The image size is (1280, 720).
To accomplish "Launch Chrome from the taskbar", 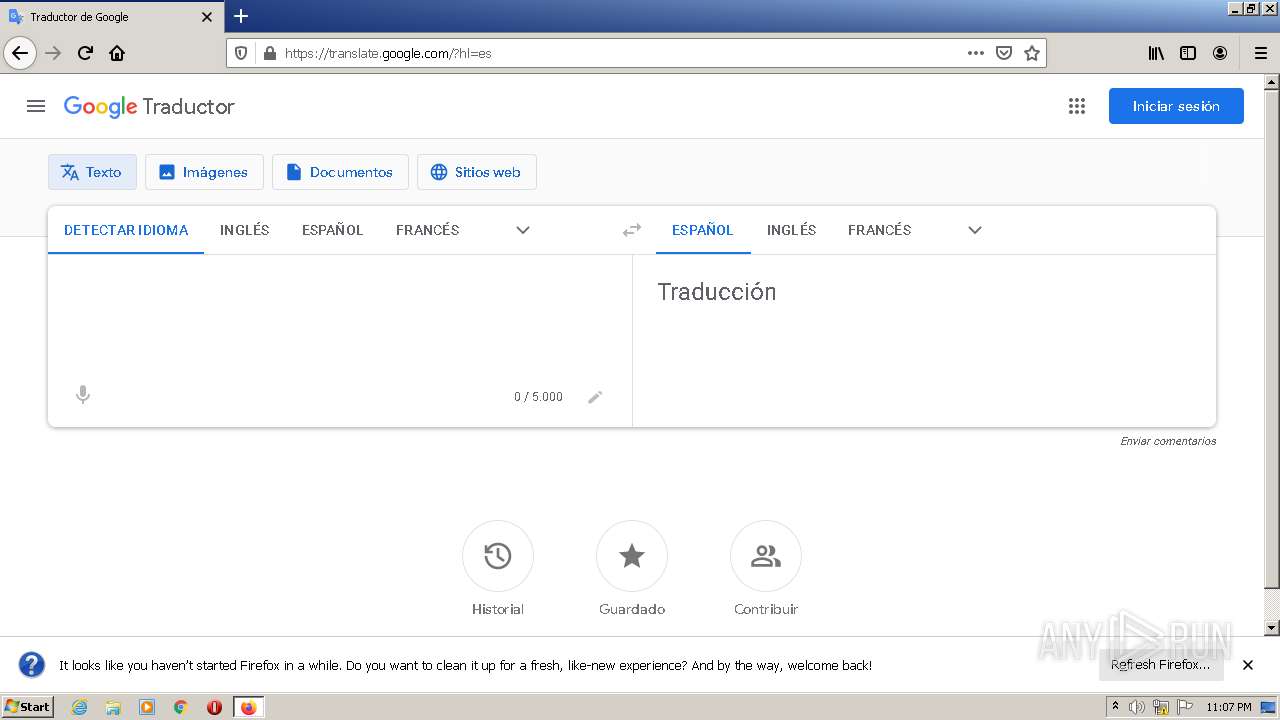I will (x=181, y=707).
